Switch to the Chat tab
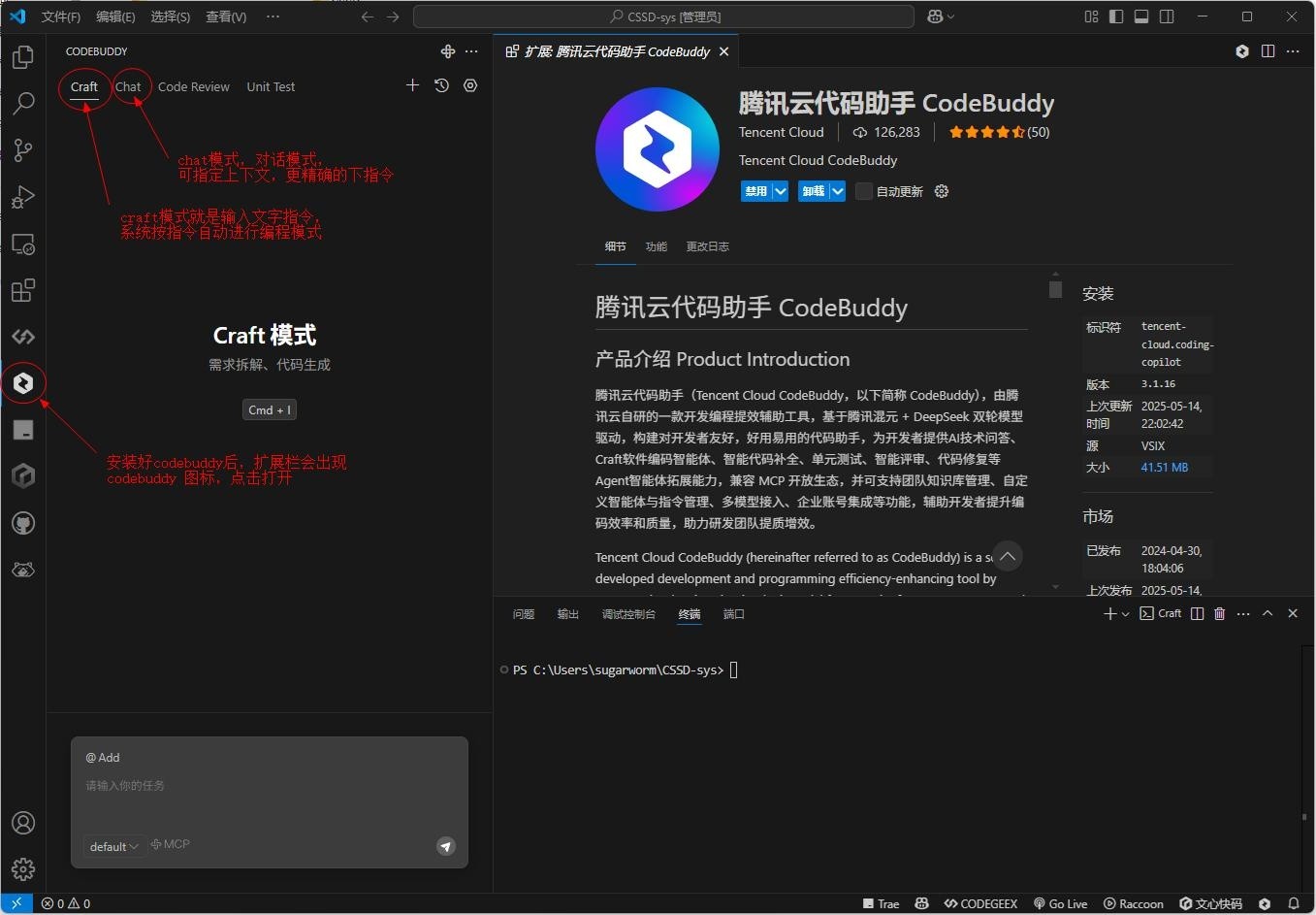The image size is (1316, 915). click(128, 86)
